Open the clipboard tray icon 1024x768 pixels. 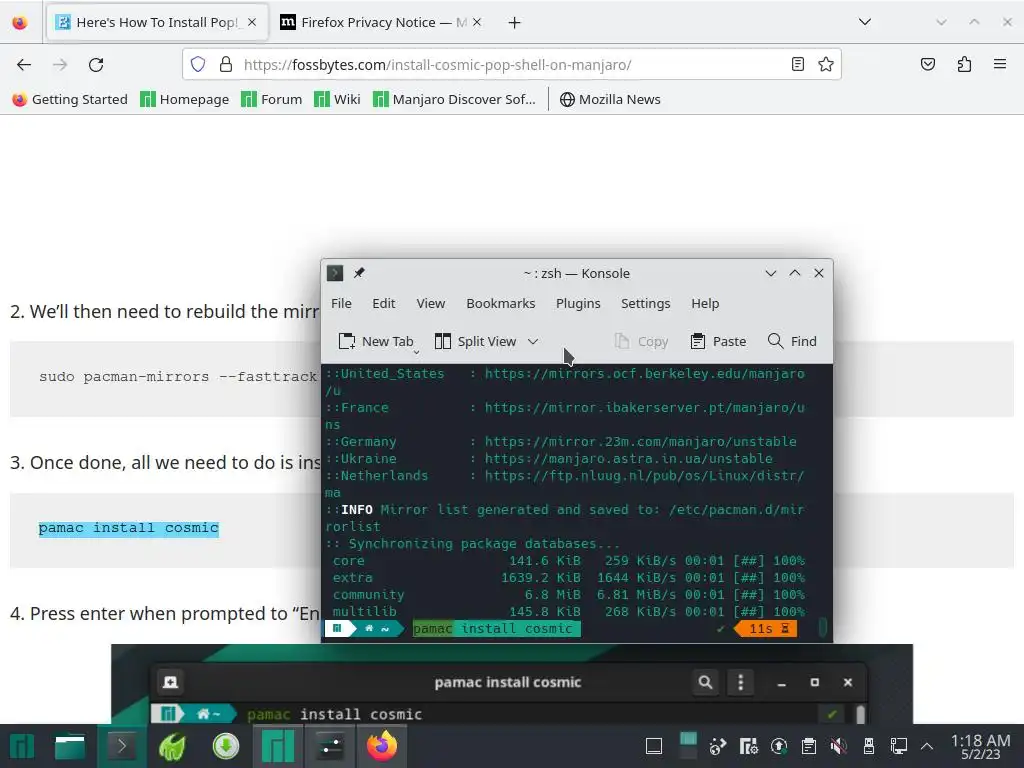pos(808,746)
